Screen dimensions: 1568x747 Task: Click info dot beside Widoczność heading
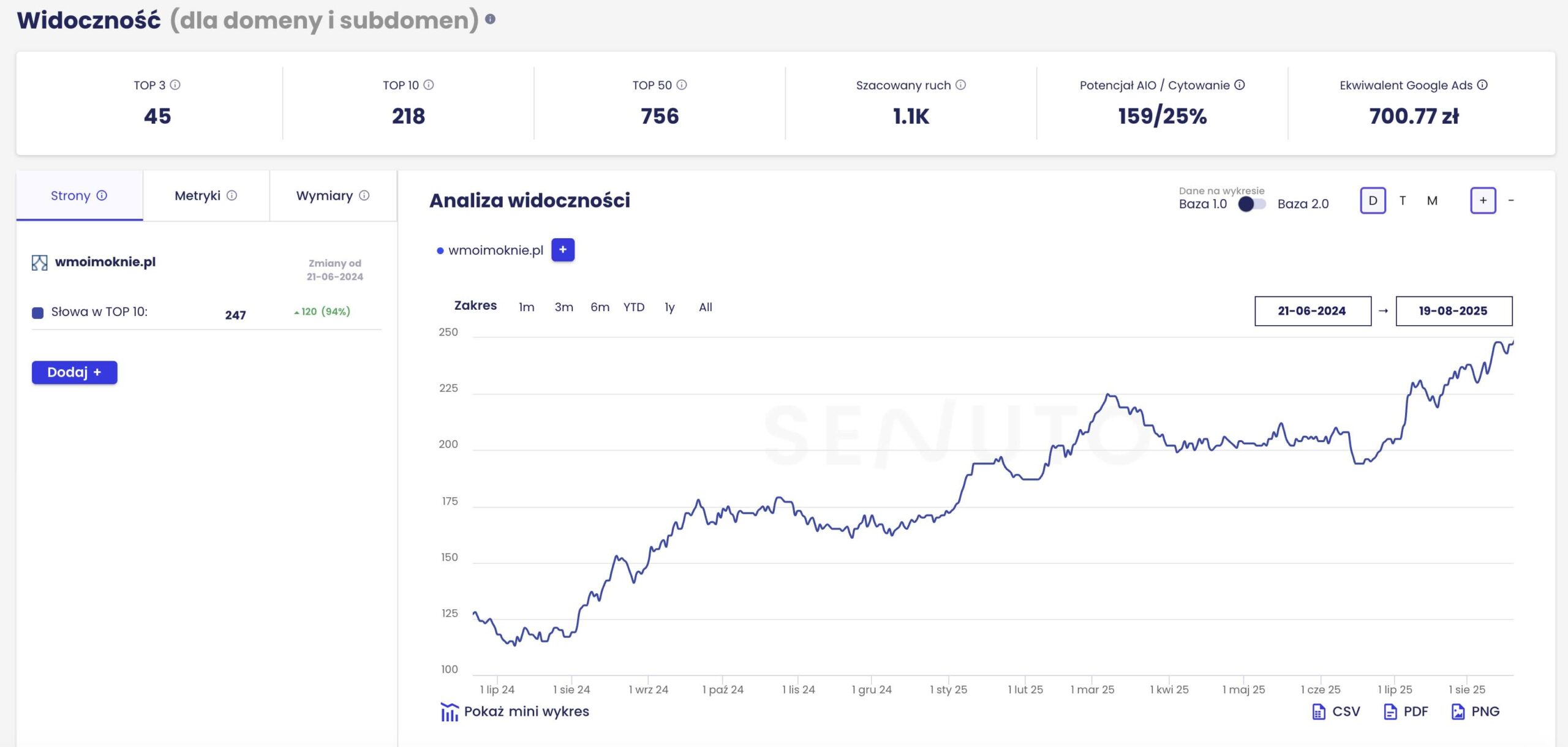click(490, 19)
